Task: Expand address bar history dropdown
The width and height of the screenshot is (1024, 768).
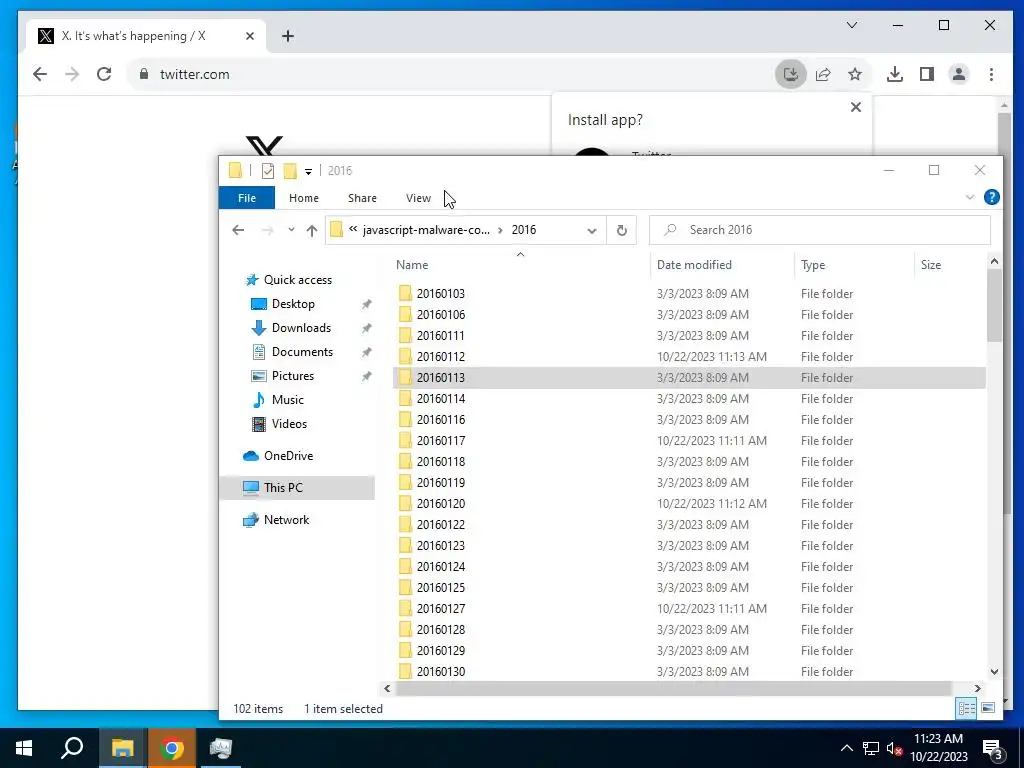Action: coord(592,230)
